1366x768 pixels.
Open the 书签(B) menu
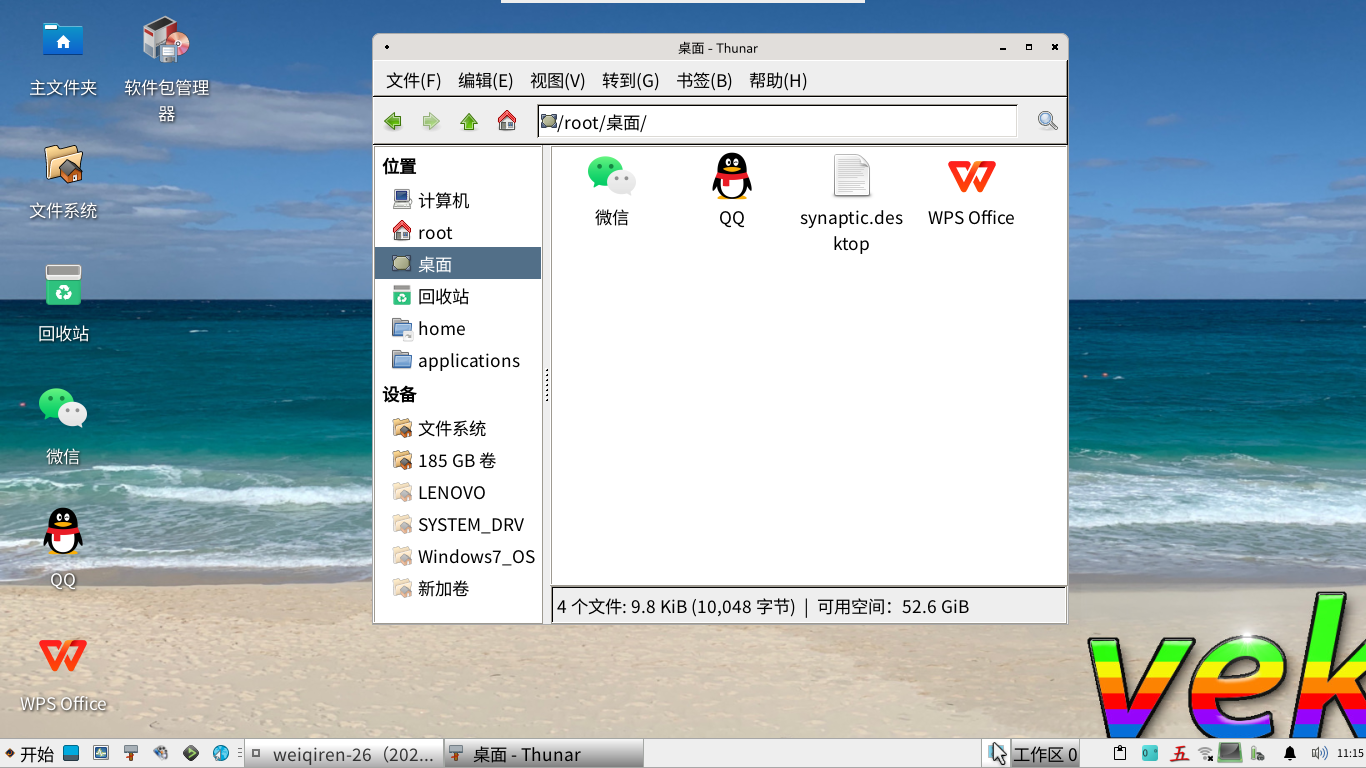[x=705, y=81]
